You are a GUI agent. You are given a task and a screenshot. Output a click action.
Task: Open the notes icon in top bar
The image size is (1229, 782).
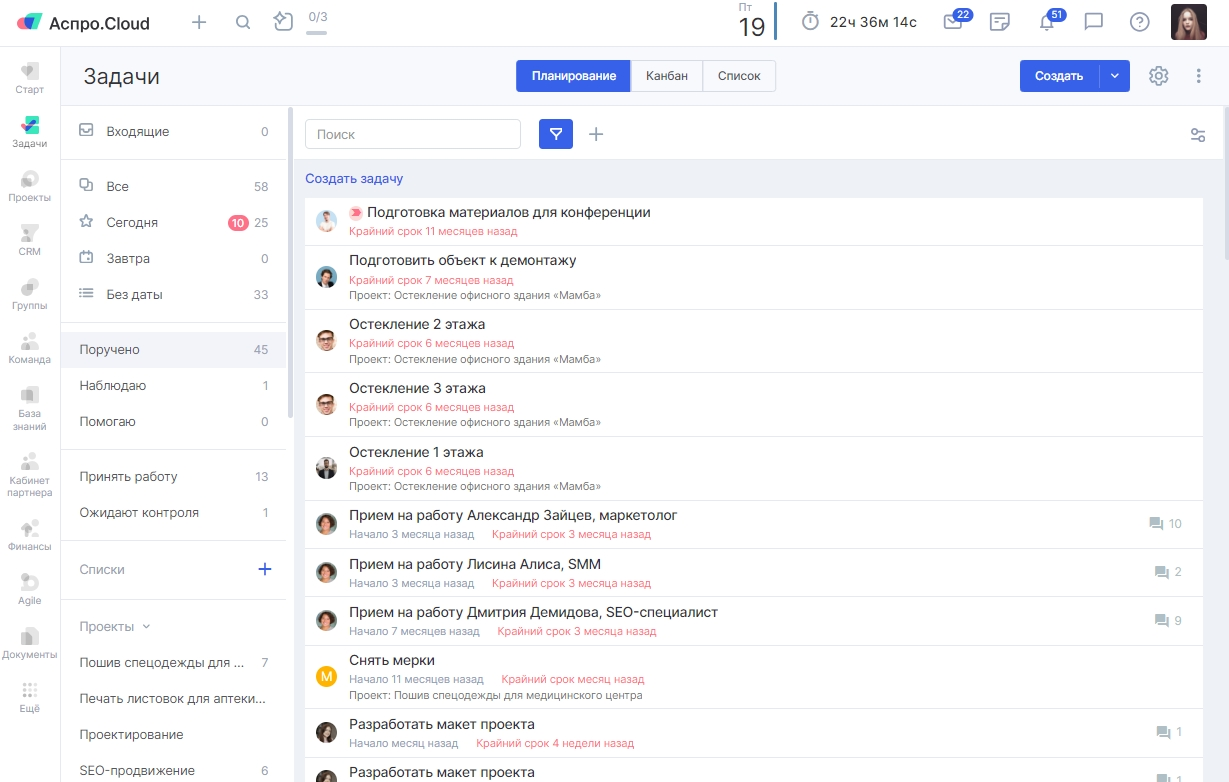(x=999, y=22)
